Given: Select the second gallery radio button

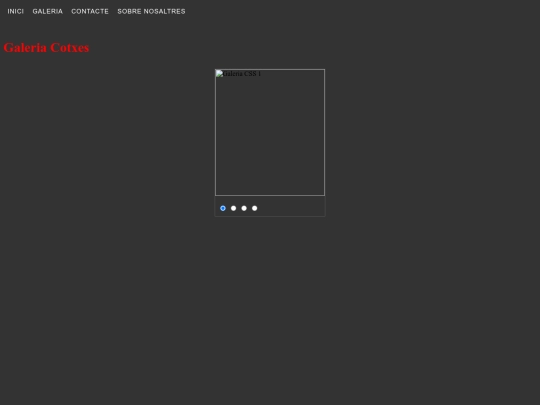Looking at the screenshot, I should [x=233, y=208].
